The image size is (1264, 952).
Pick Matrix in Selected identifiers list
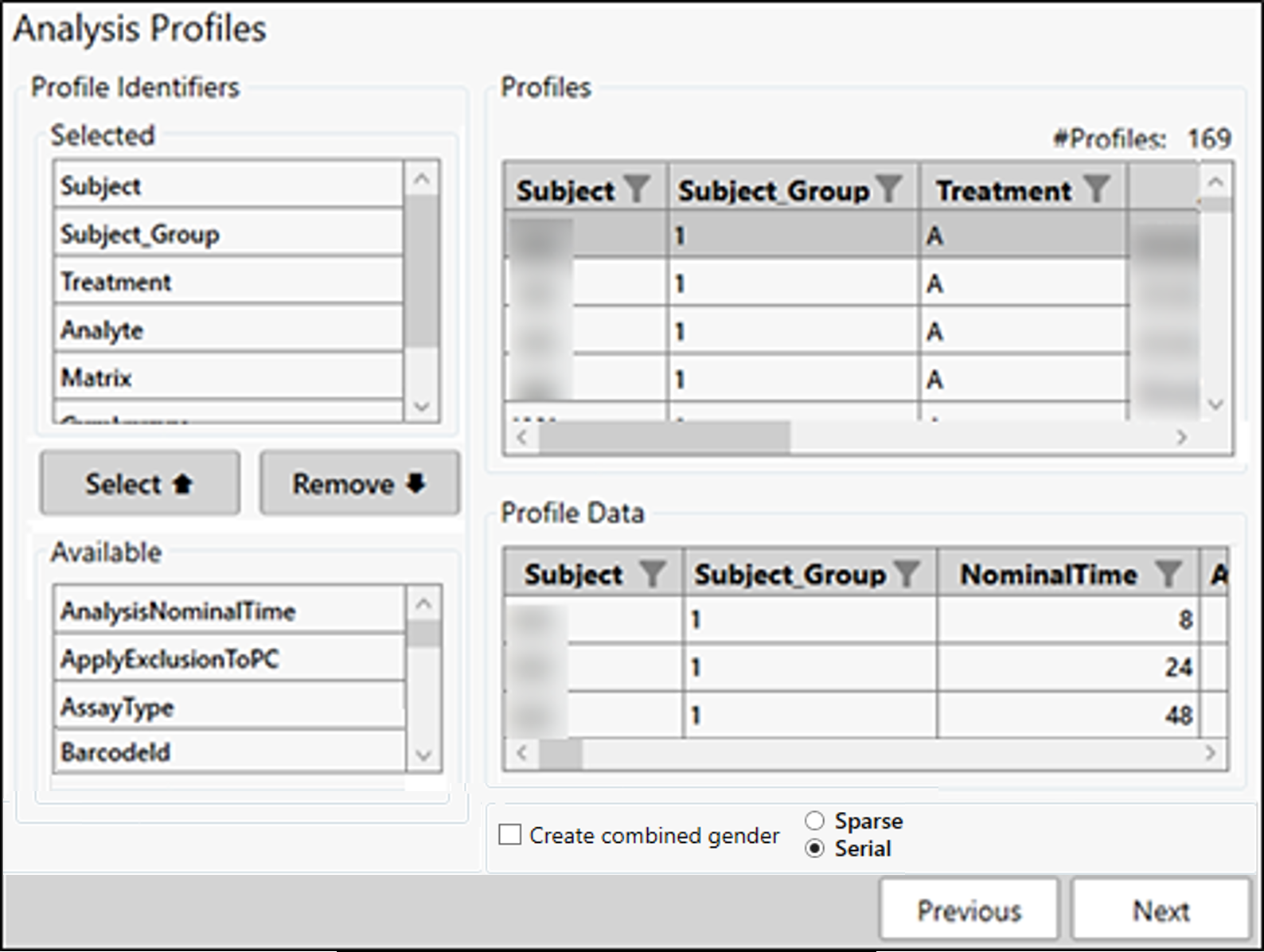tap(228, 377)
